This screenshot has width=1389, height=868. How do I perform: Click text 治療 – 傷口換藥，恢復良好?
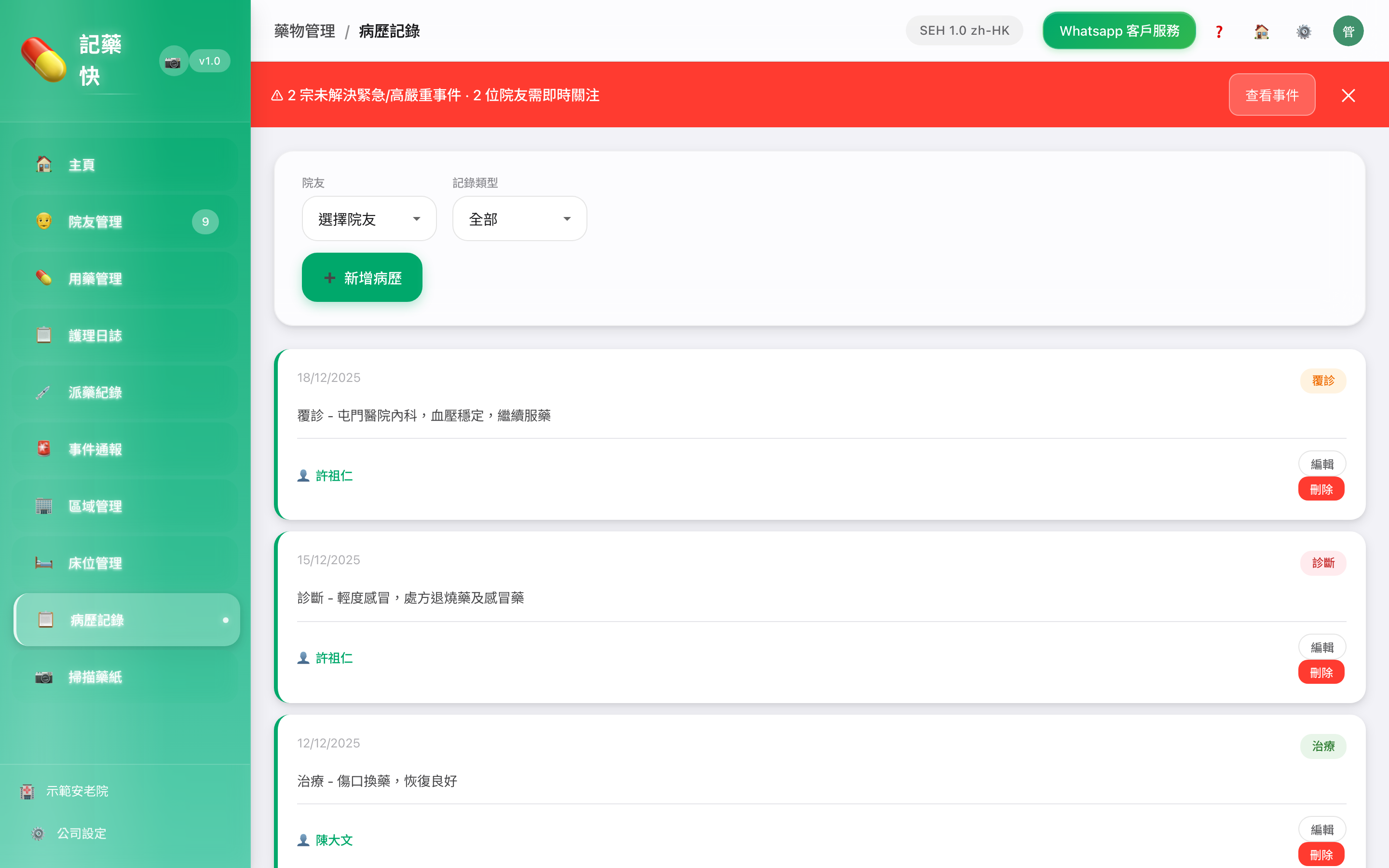click(x=377, y=781)
